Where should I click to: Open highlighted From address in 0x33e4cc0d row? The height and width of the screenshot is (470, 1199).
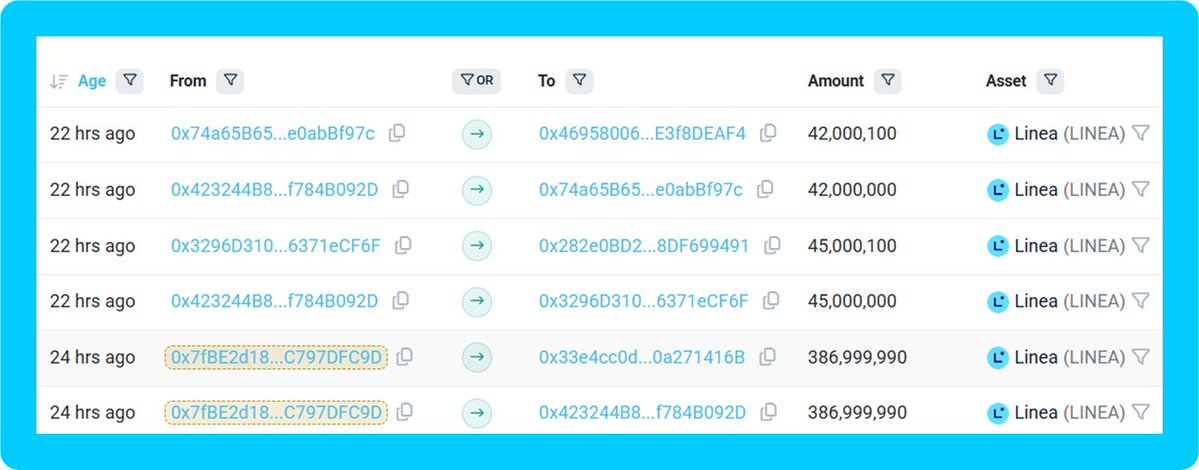[x=276, y=357]
